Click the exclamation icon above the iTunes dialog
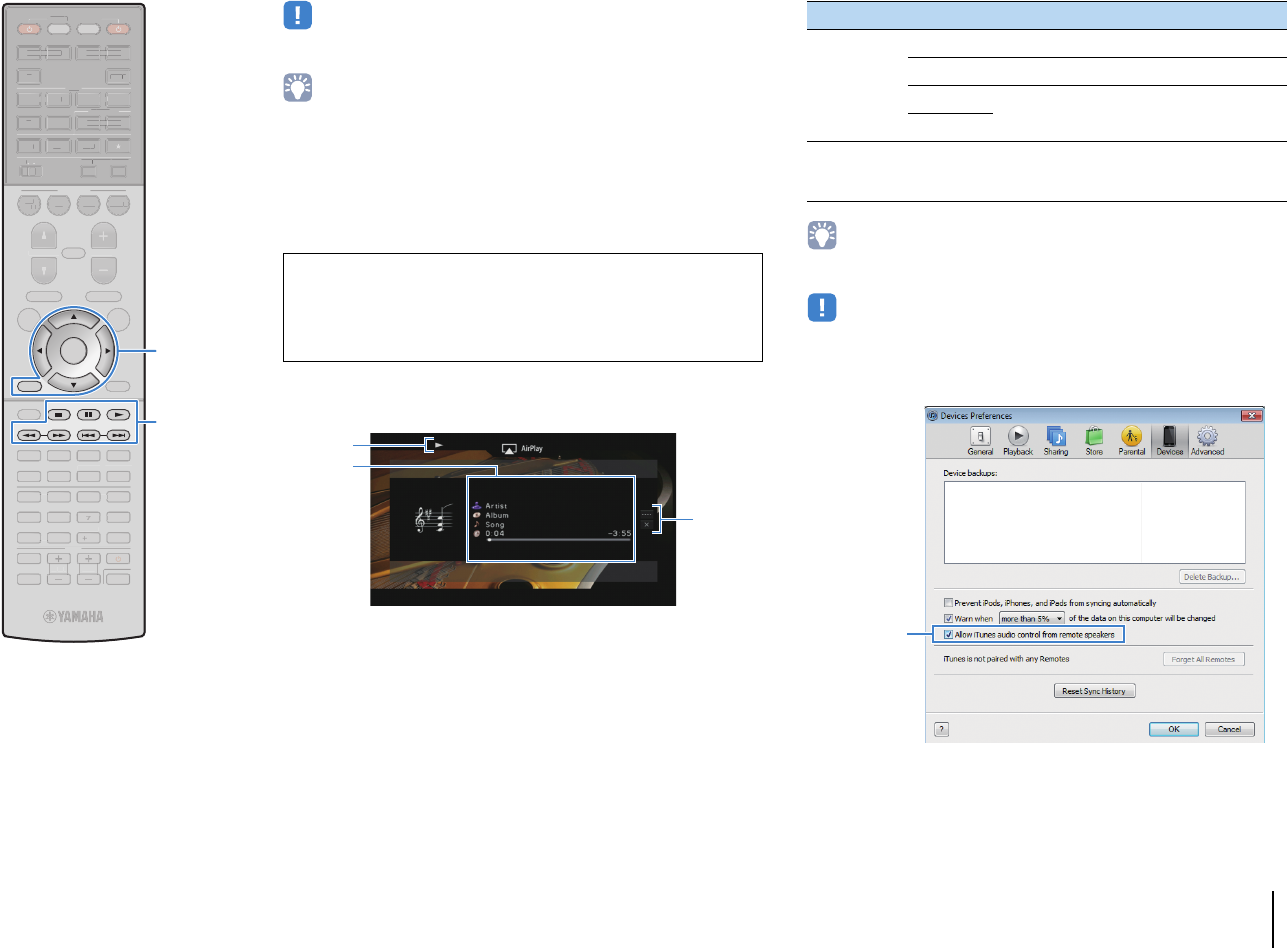The image size is (1287, 948). pyautogui.click(x=821, y=306)
